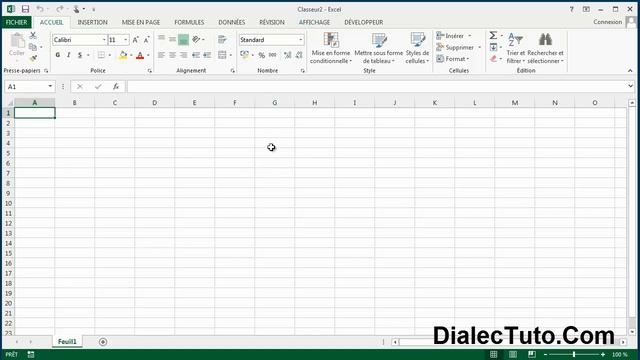Click the Help question mark icon

point(571,9)
